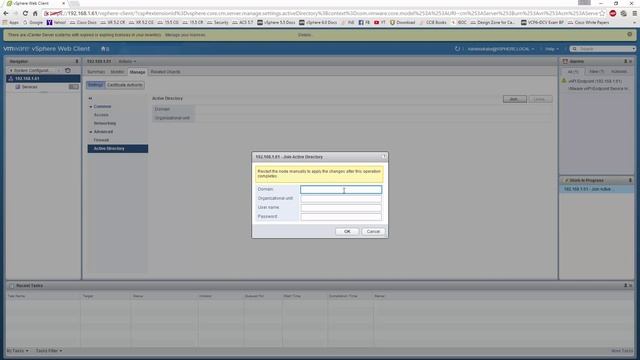Click the Navigator history icon
This screenshot has width=640, height=360.
tap(68, 71)
